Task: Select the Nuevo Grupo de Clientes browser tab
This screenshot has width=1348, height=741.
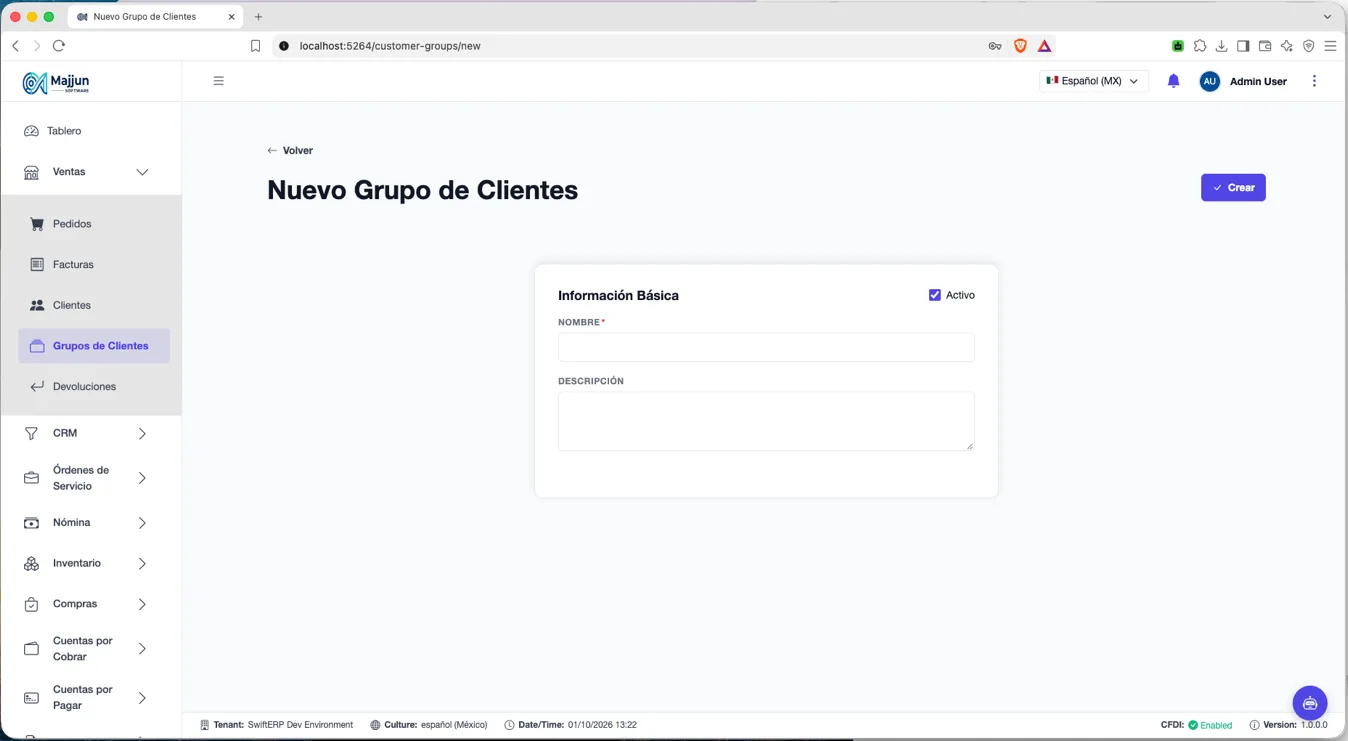Action: click(155, 17)
